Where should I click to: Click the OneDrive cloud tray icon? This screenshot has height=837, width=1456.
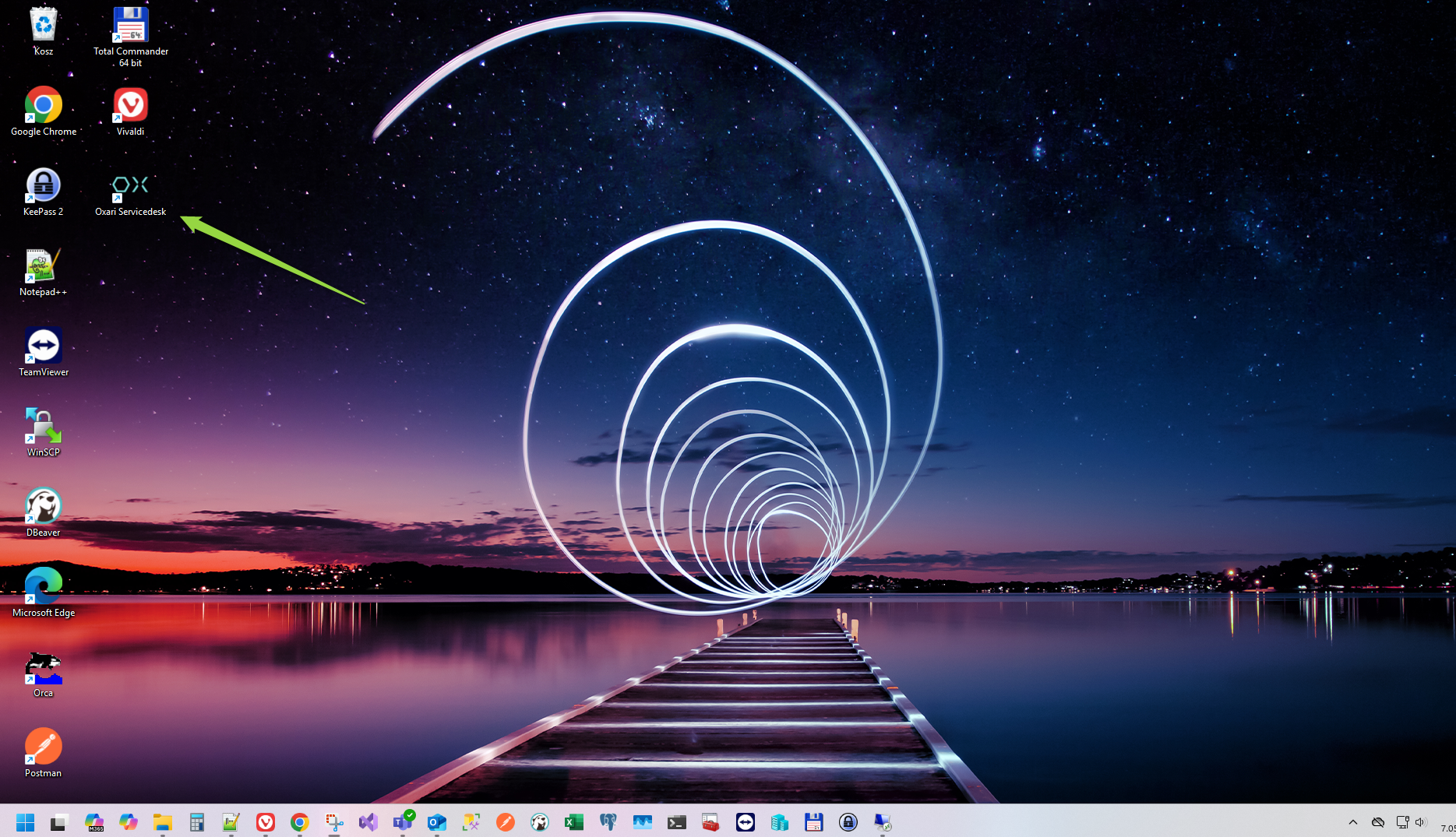tap(1378, 822)
